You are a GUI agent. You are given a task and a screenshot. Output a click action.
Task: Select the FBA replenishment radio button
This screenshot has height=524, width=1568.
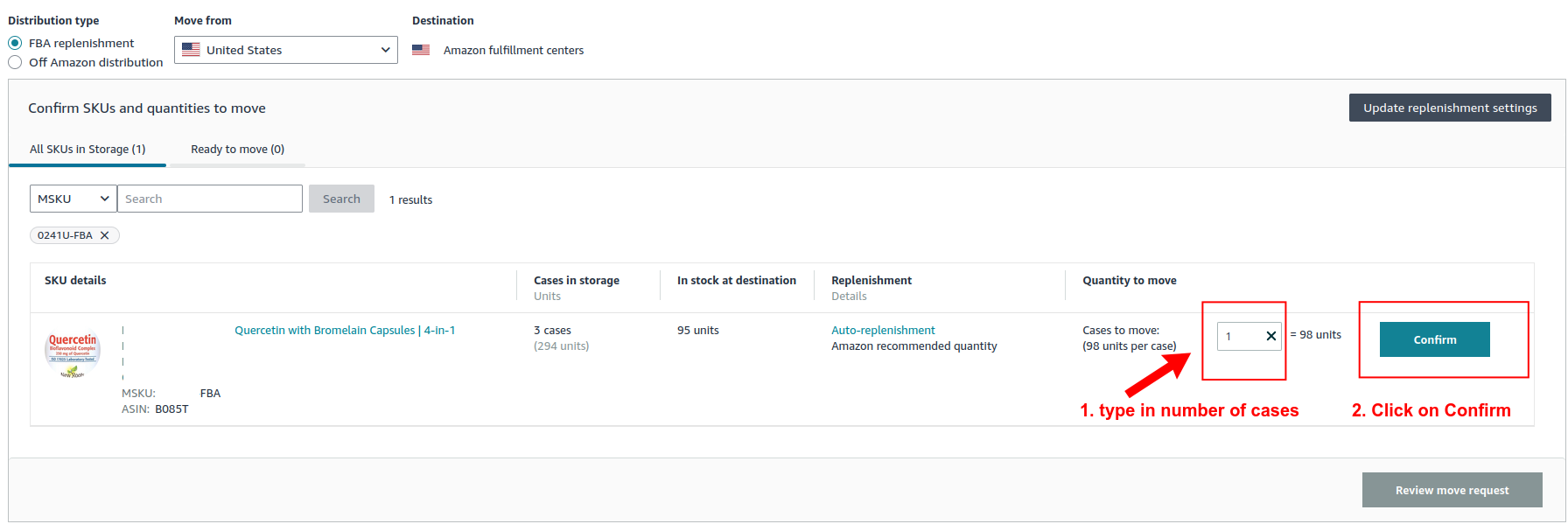pyautogui.click(x=15, y=43)
